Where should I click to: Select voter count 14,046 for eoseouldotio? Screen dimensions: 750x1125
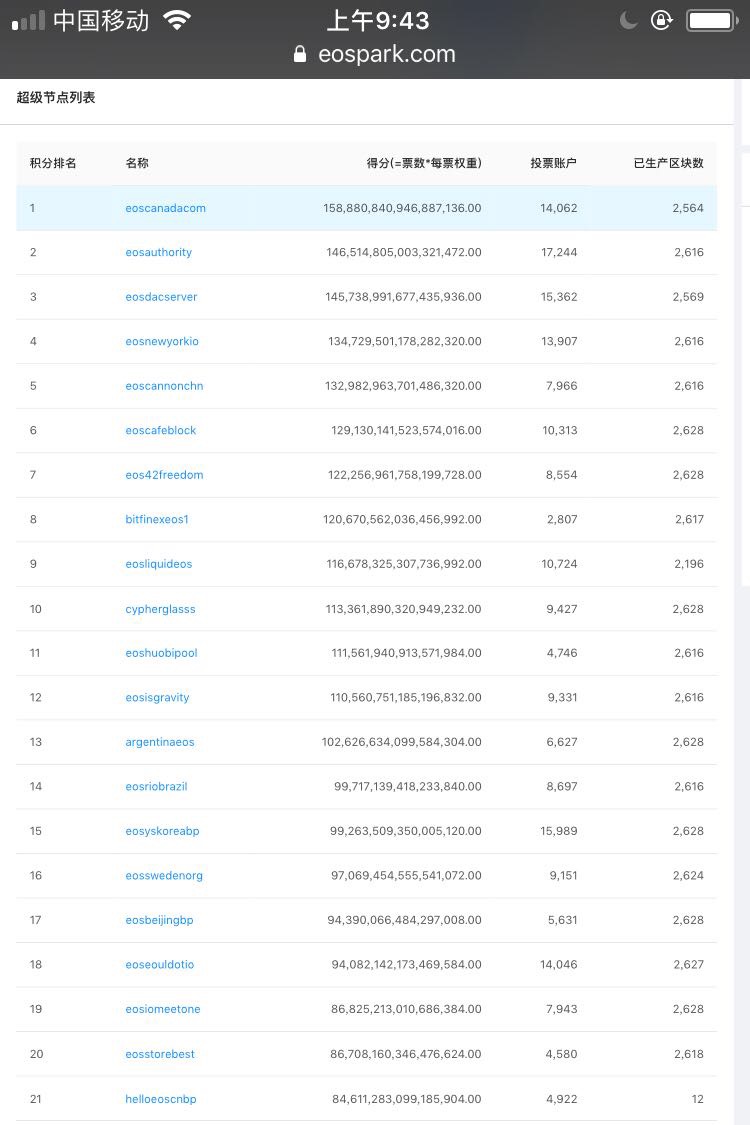(559, 964)
